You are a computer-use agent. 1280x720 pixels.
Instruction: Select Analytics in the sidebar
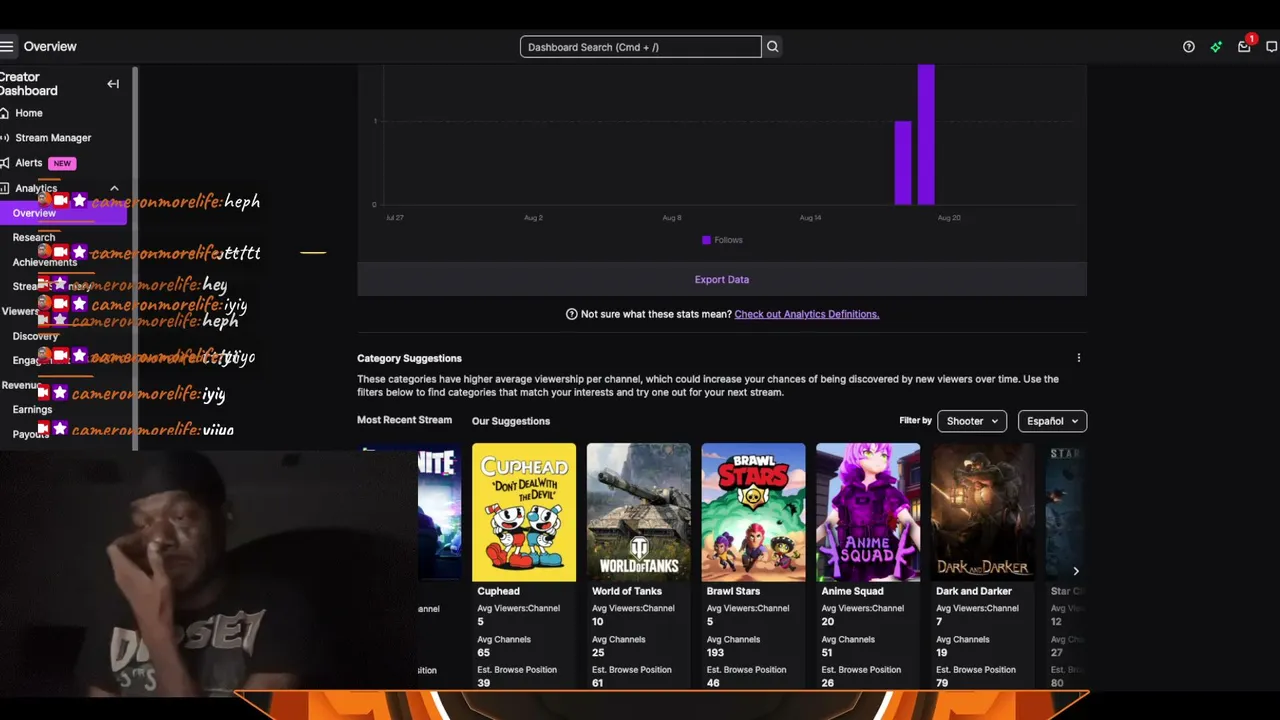point(36,188)
